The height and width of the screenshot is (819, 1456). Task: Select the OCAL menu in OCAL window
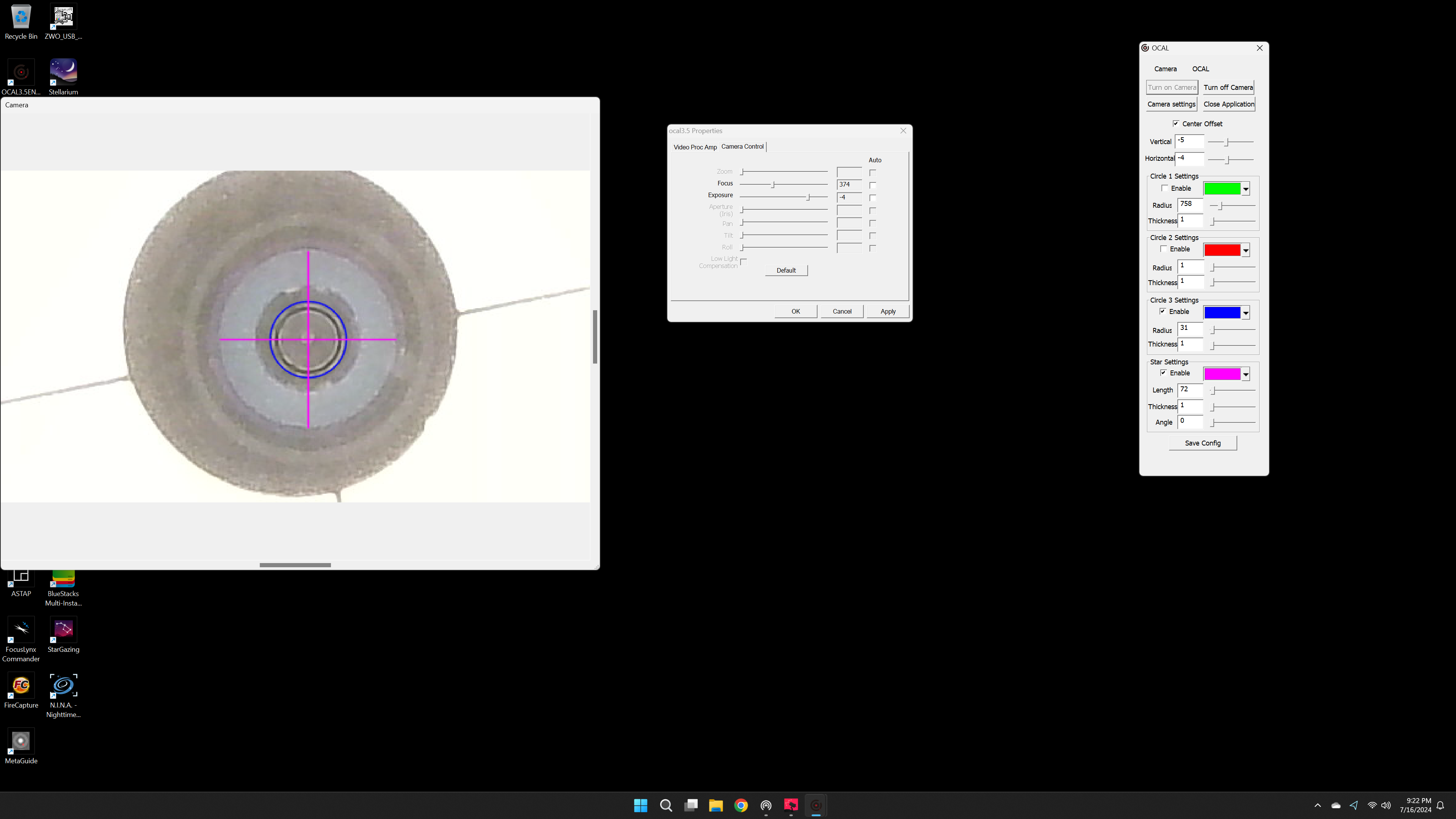[x=1200, y=69]
